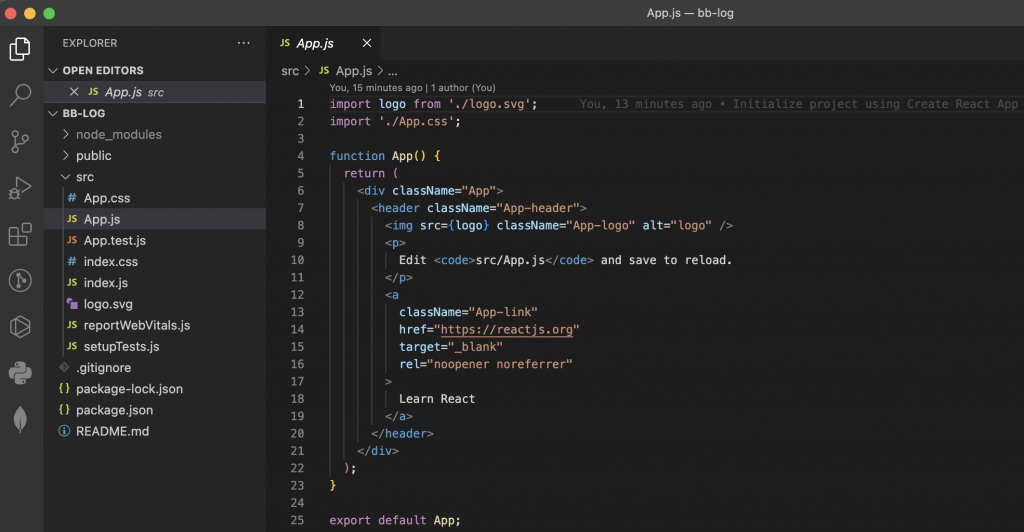Open the Extensions view

tap(20, 234)
